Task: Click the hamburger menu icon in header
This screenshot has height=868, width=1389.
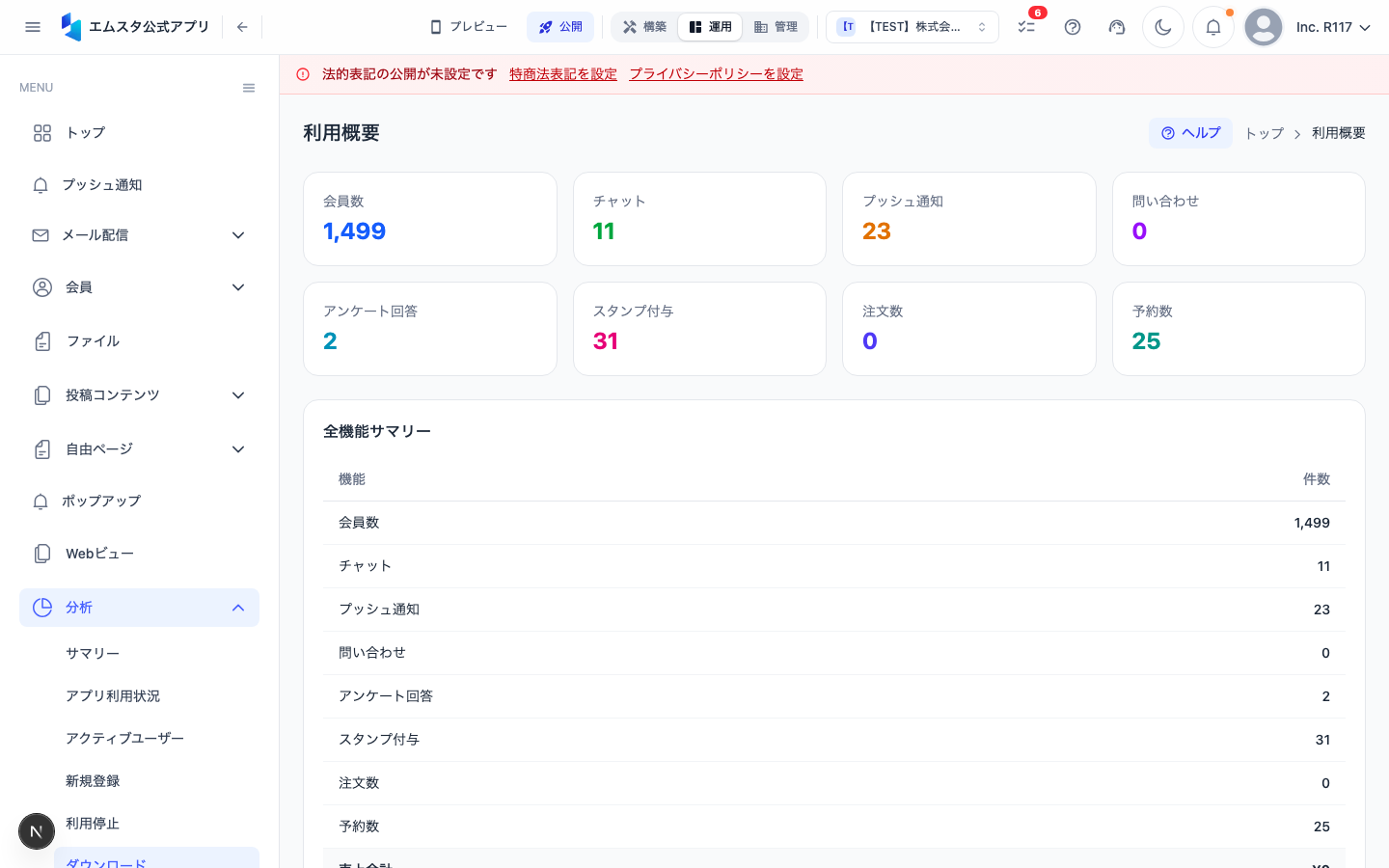Action: pyautogui.click(x=33, y=27)
